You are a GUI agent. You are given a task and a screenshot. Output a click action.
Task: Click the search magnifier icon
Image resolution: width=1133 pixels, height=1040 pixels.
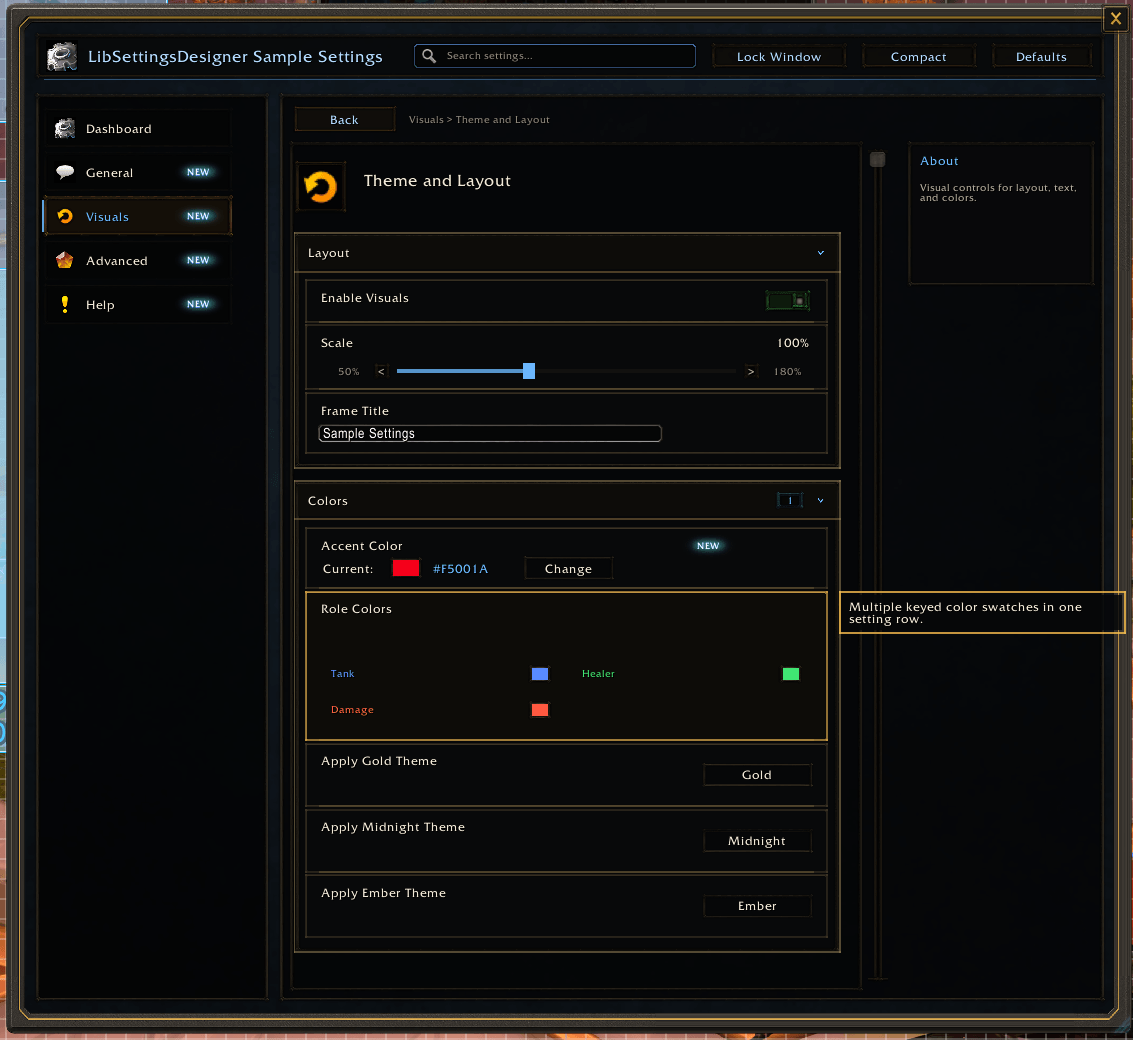429,56
